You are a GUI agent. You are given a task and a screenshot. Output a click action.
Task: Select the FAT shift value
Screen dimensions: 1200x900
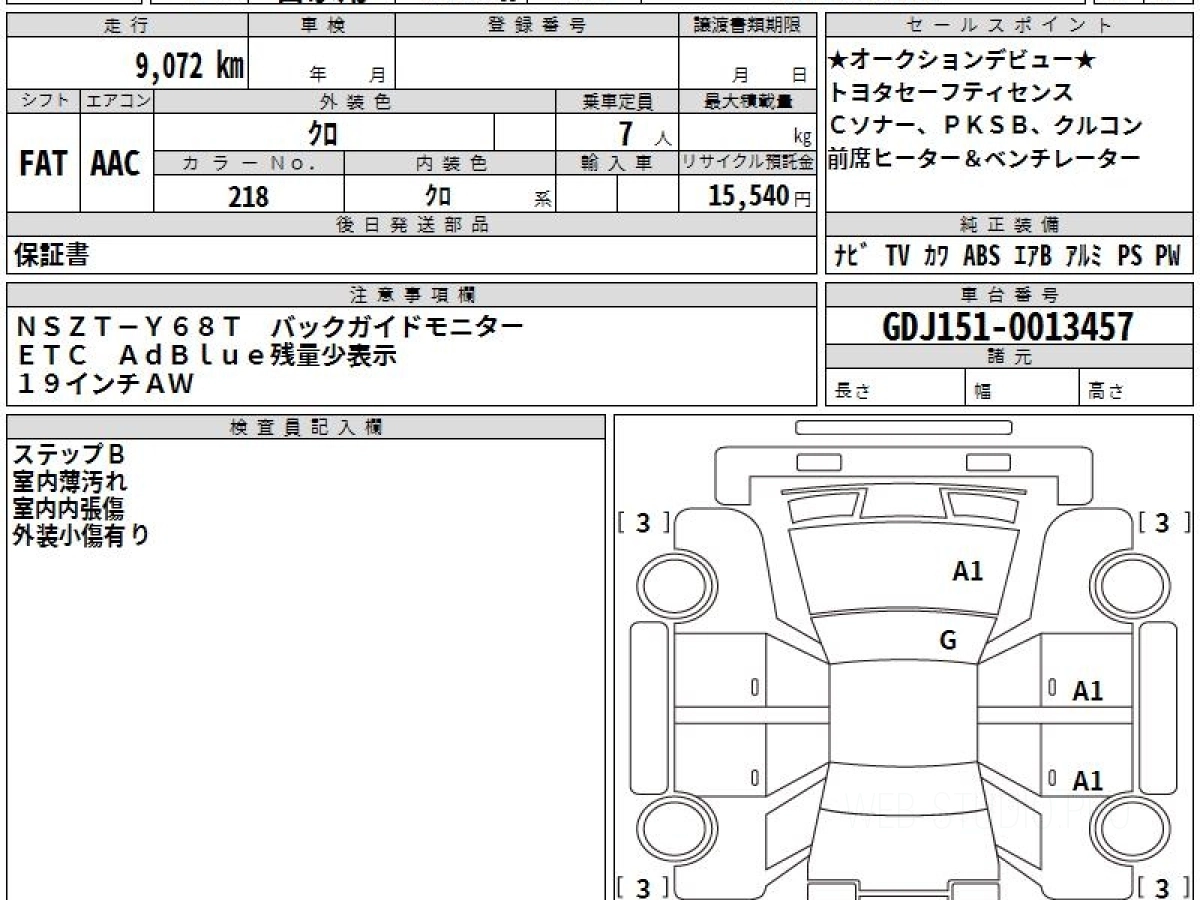click(x=43, y=164)
